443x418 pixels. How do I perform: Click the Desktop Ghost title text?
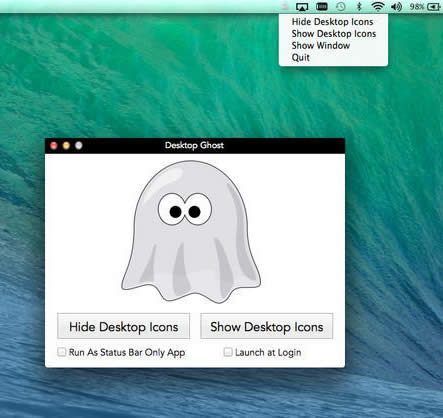click(194, 145)
